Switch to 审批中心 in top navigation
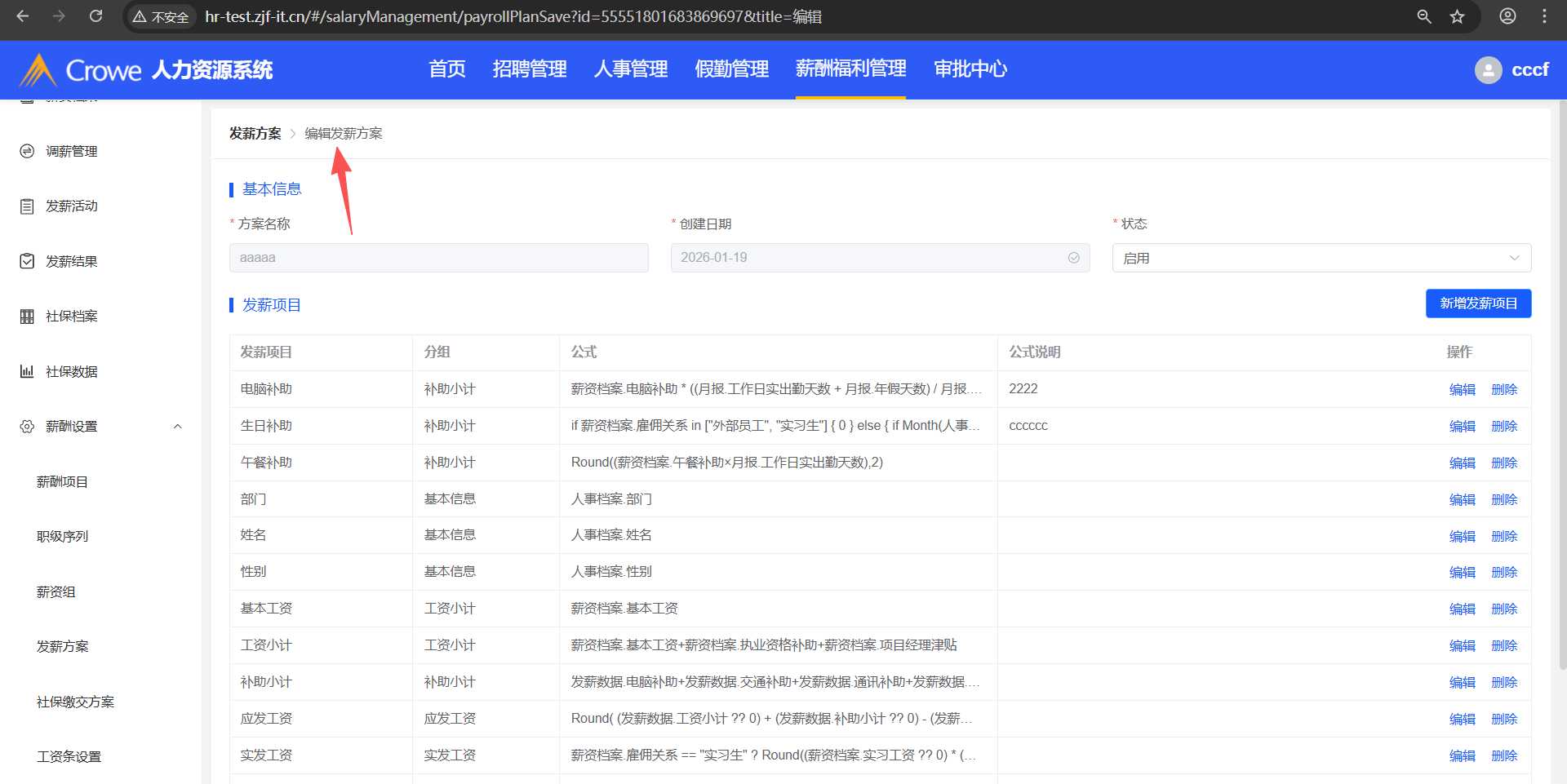1567x784 pixels. coord(970,69)
